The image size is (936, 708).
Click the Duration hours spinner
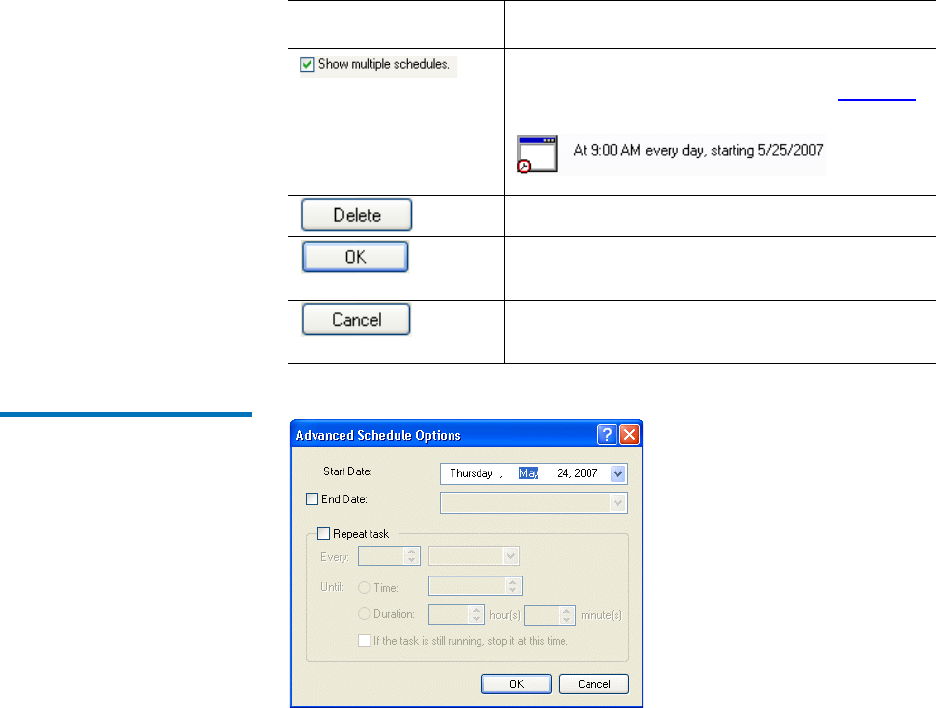(x=476, y=615)
